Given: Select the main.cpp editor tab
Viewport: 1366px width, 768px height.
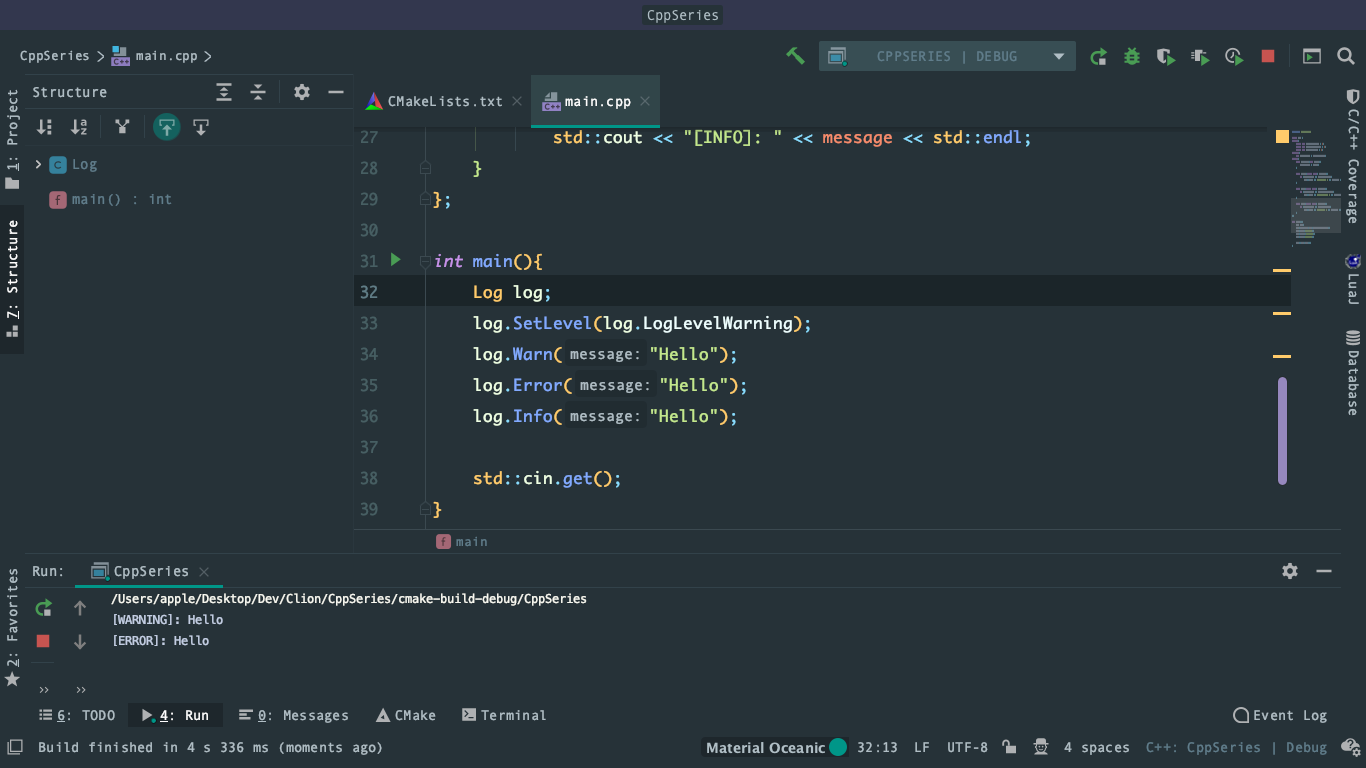Looking at the screenshot, I should 597,101.
